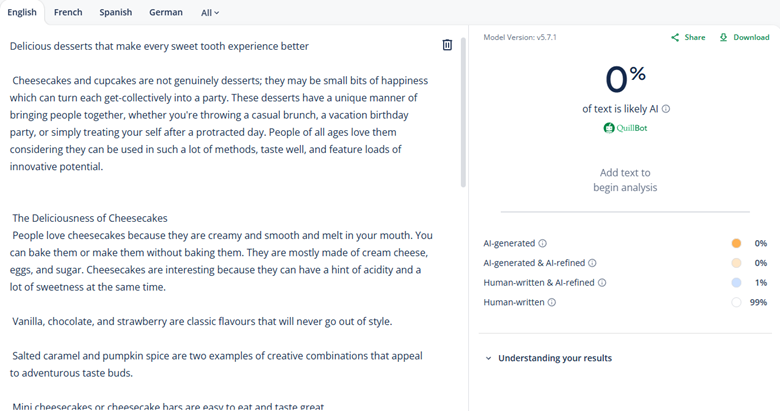Click the orange AI-generated color dot
The height and width of the screenshot is (411, 780).
click(x=736, y=243)
